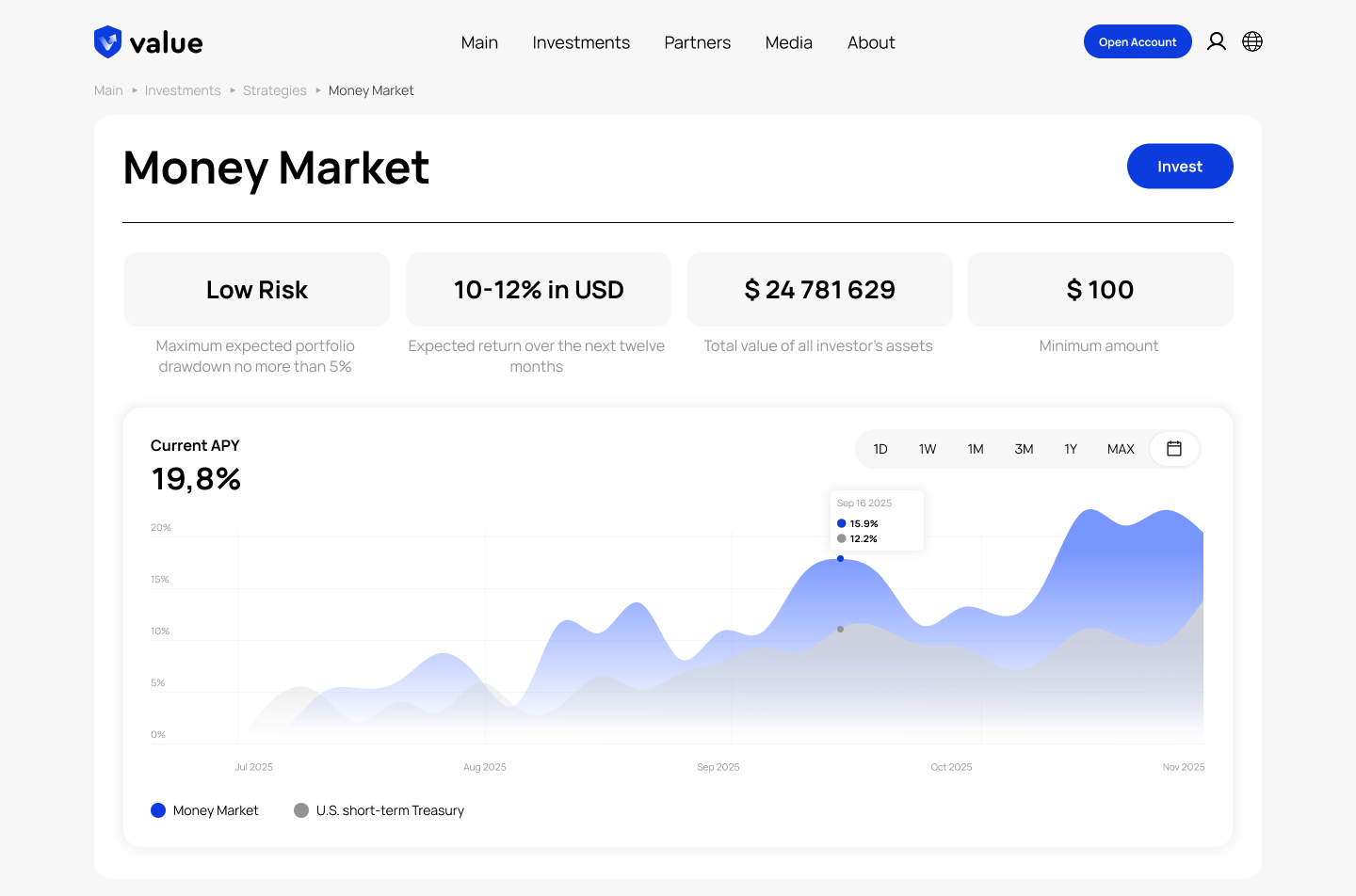The width and height of the screenshot is (1356, 896).
Task: Follow the Main breadcrumb link
Action: pos(107,89)
